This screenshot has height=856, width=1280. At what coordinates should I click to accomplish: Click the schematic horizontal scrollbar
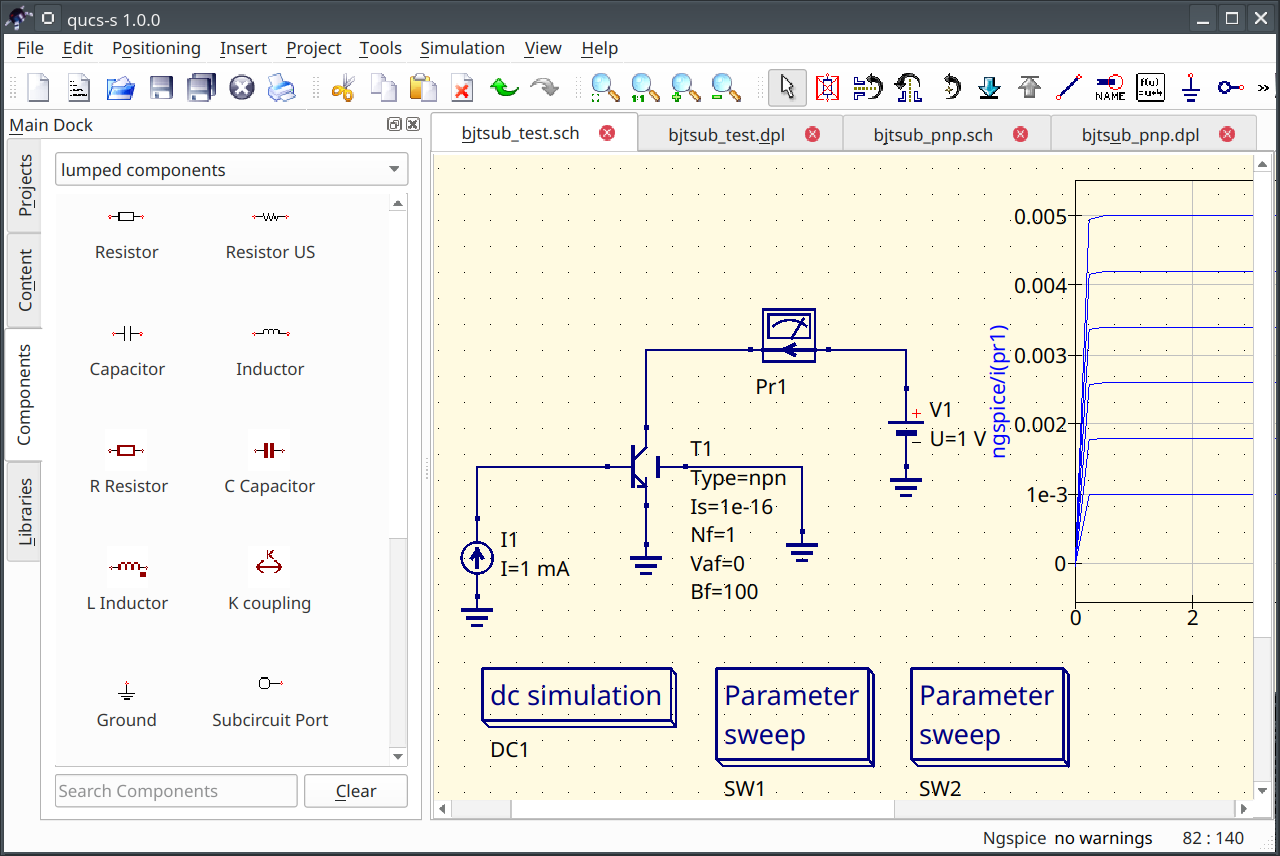[700, 808]
